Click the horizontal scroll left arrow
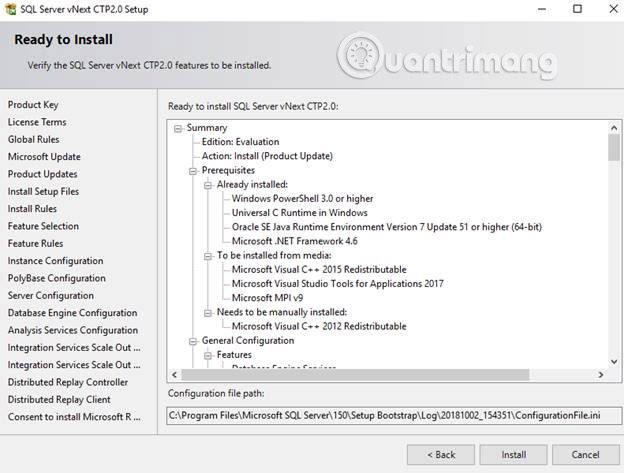This screenshot has height=473, width=624. (x=174, y=375)
